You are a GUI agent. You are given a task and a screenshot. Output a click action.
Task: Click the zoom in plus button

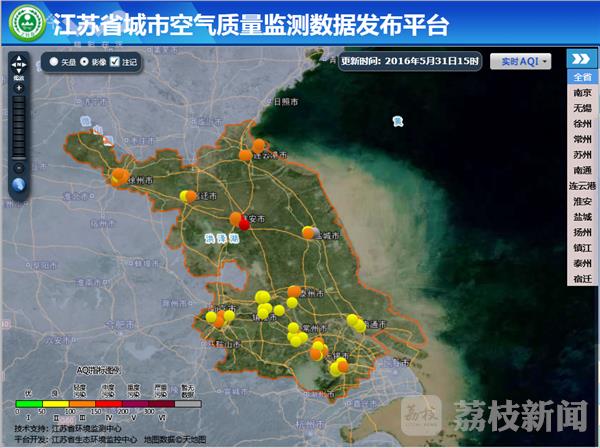(18, 88)
